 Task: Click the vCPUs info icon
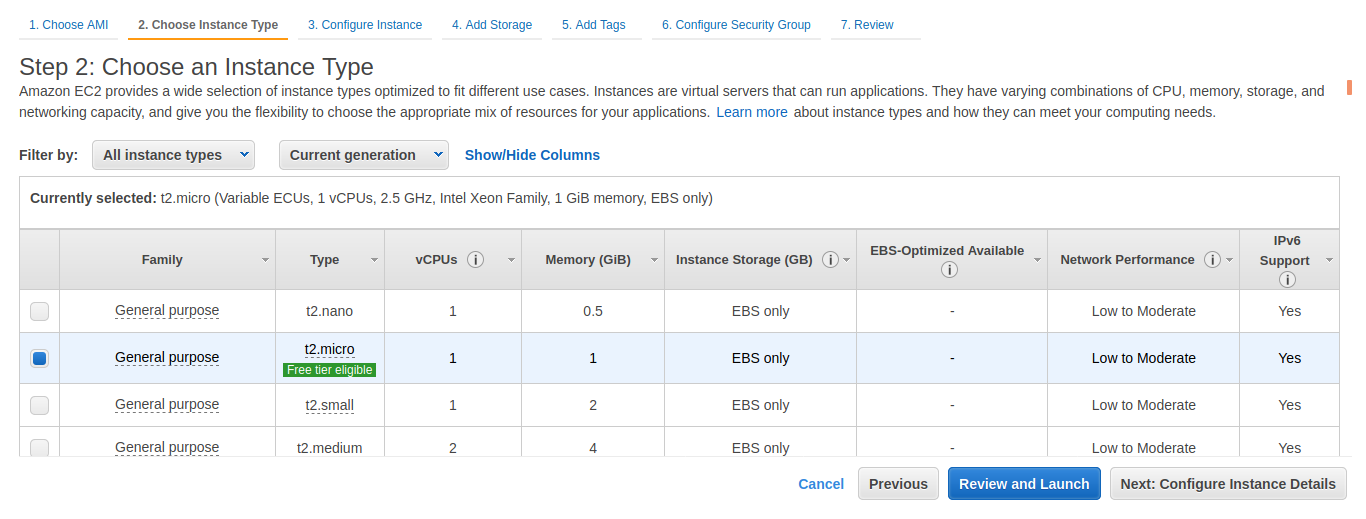click(x=476, y=260)
